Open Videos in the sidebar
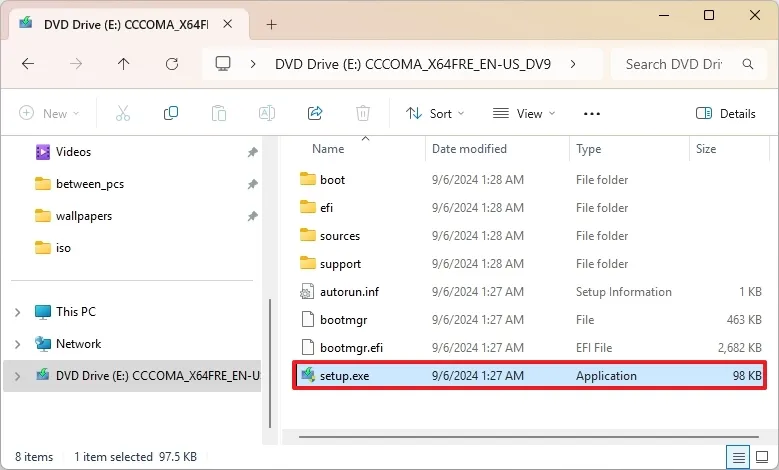Image resolution: width=779 pixels, height=470 pixels. coord(73,152)
